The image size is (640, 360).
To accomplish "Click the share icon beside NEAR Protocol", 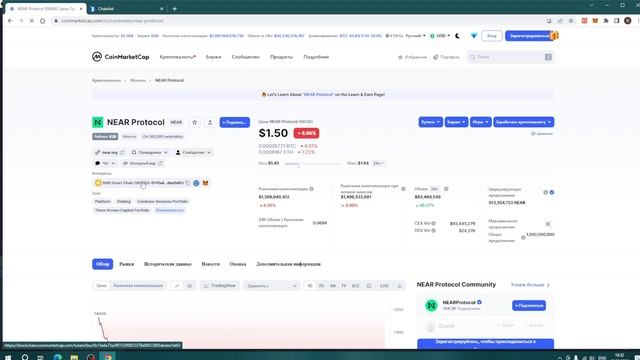I will tap(210, 122).
